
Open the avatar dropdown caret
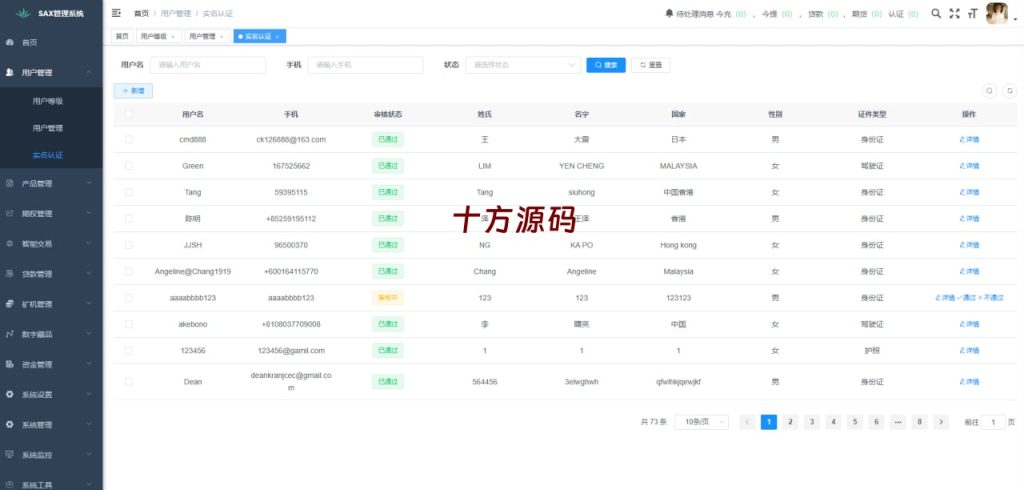pyautogui.click(x=1015, y=20)
